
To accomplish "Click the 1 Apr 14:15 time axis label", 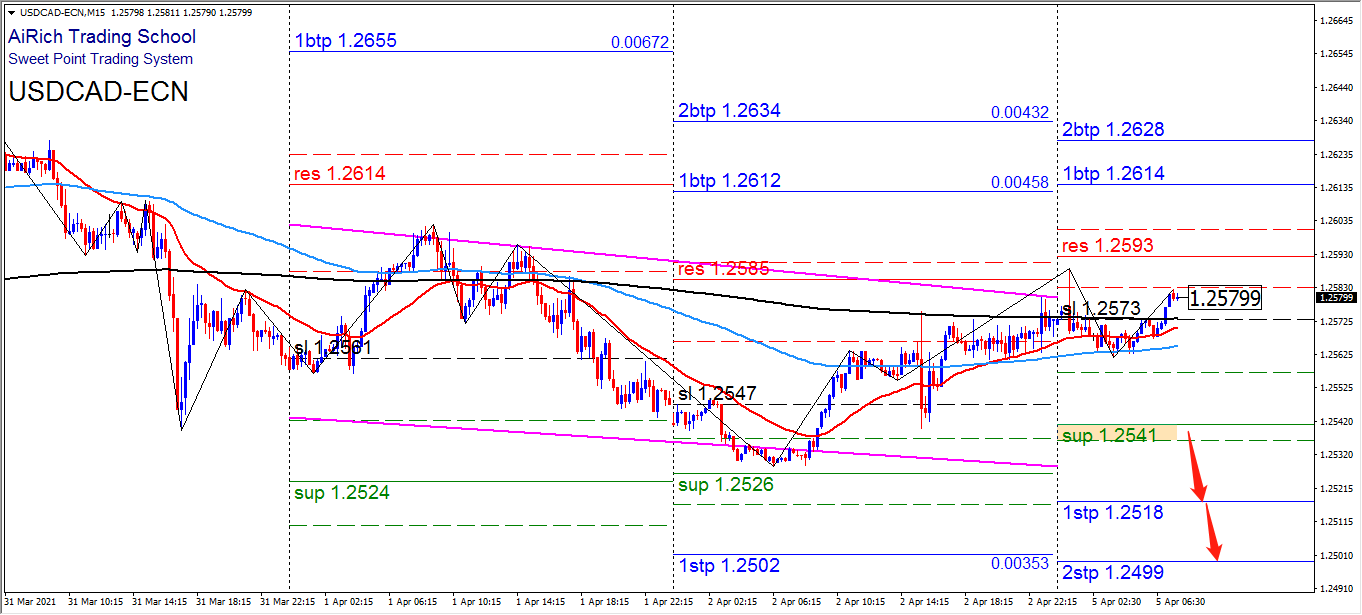I will [543, 603].
